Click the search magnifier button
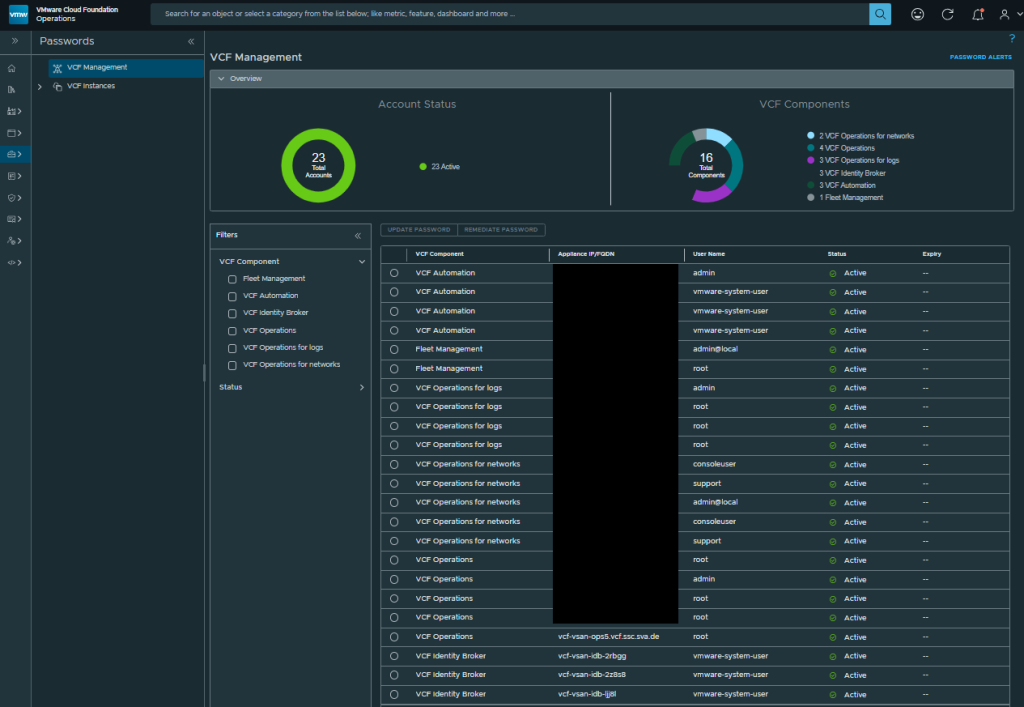The height and width of the screenshot is (707, 1024). pos(879,14)
